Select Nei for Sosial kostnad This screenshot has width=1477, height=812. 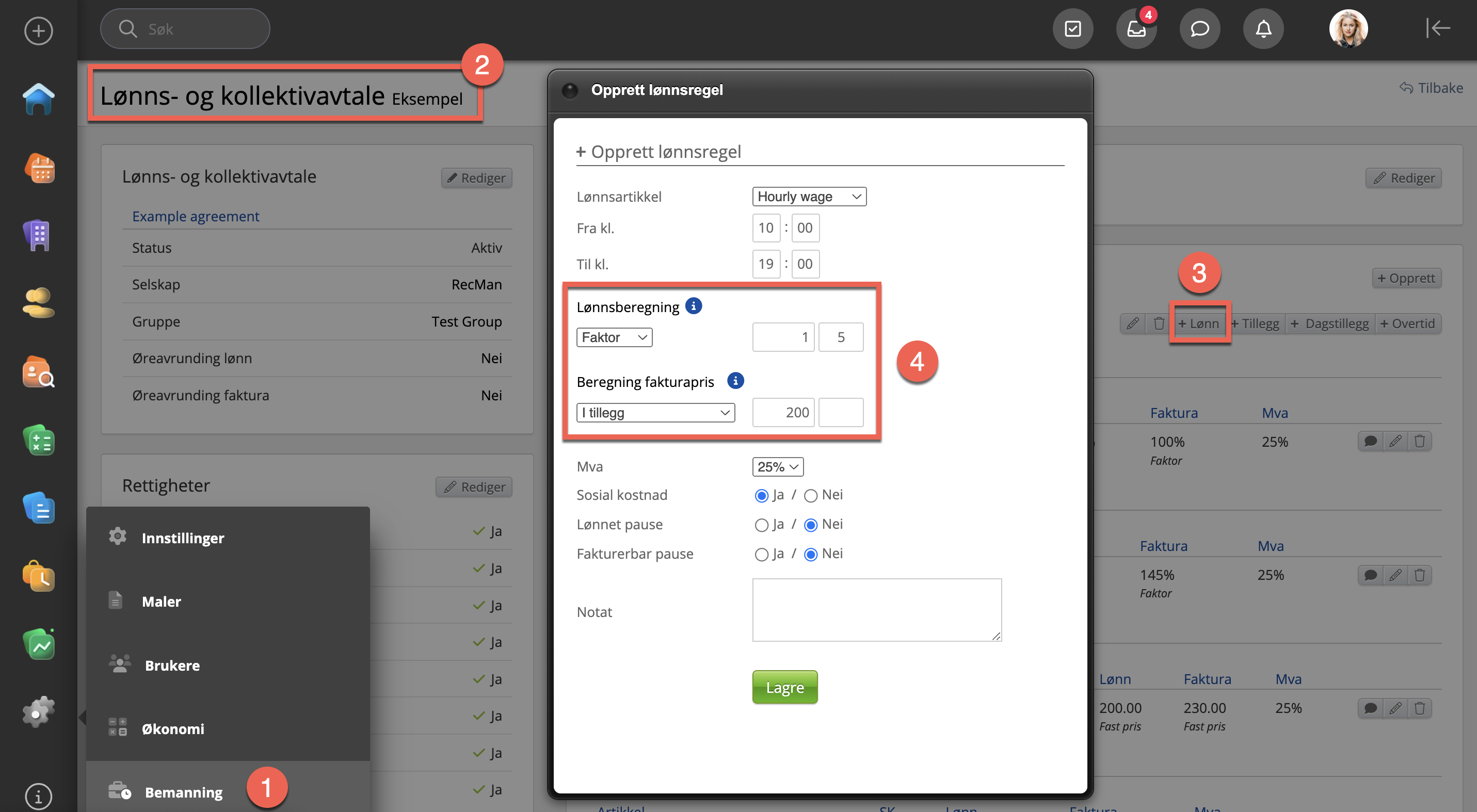(x=810, y=496)
